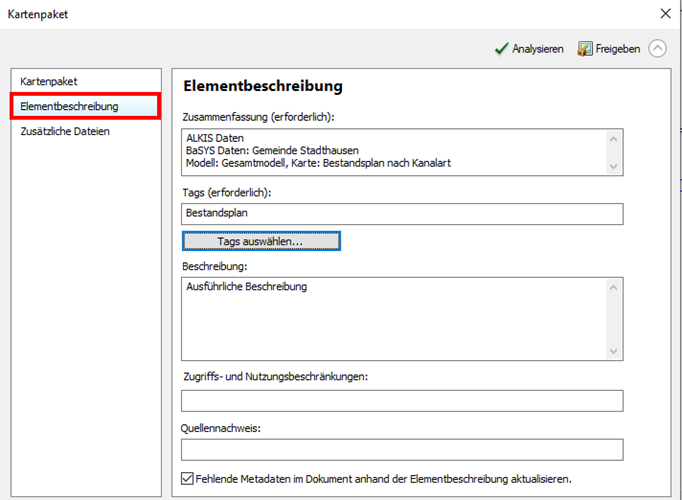The height and width of the screenshot is (500, 682).
Task: Focus the Tags field containing Bestandsplan
Action: [x=402, y=214]
